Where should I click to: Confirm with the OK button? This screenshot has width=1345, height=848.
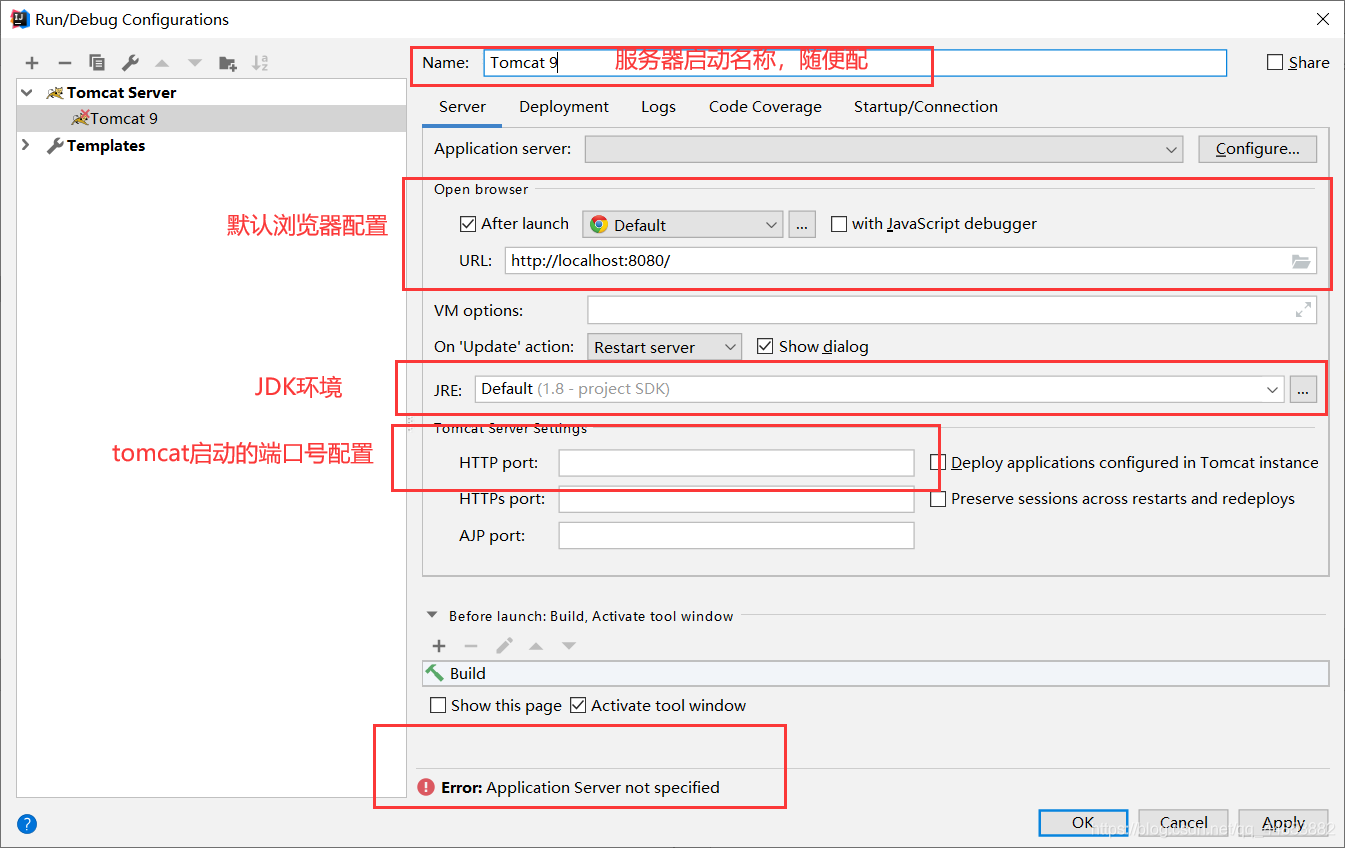(1083, 822)
